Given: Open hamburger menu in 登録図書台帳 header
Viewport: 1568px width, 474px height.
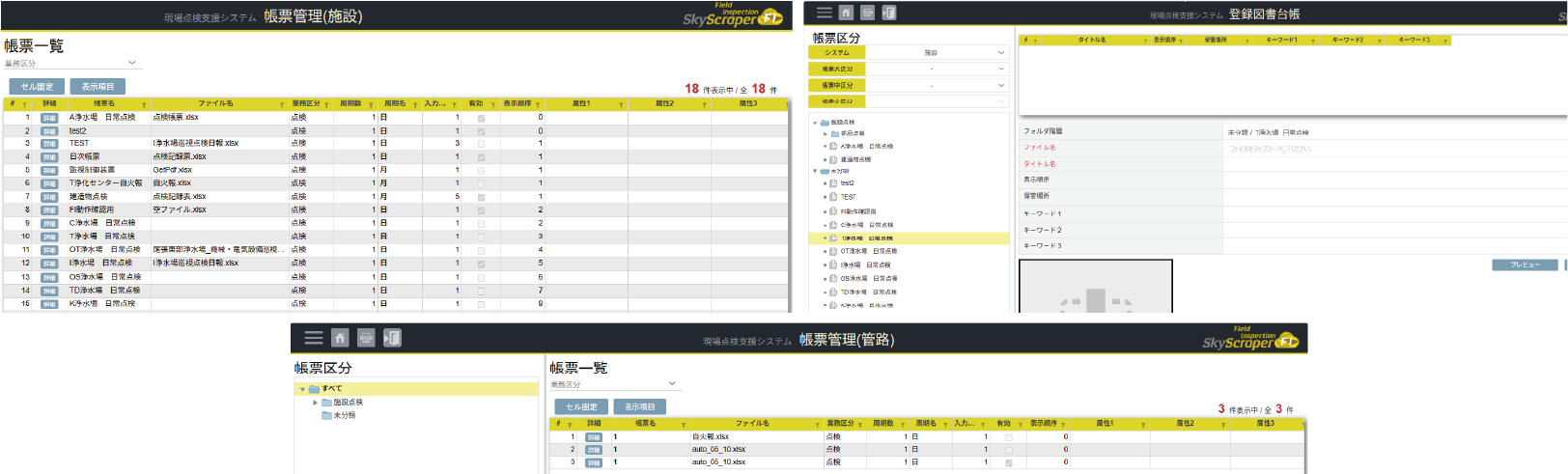Looking at the screenshot, I should click(824, 13).
